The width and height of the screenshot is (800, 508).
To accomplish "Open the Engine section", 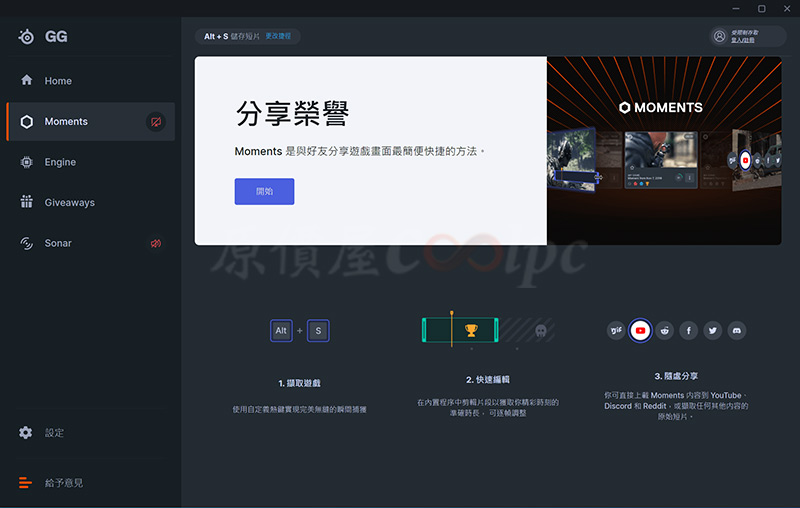I will (x=91, y=162).
